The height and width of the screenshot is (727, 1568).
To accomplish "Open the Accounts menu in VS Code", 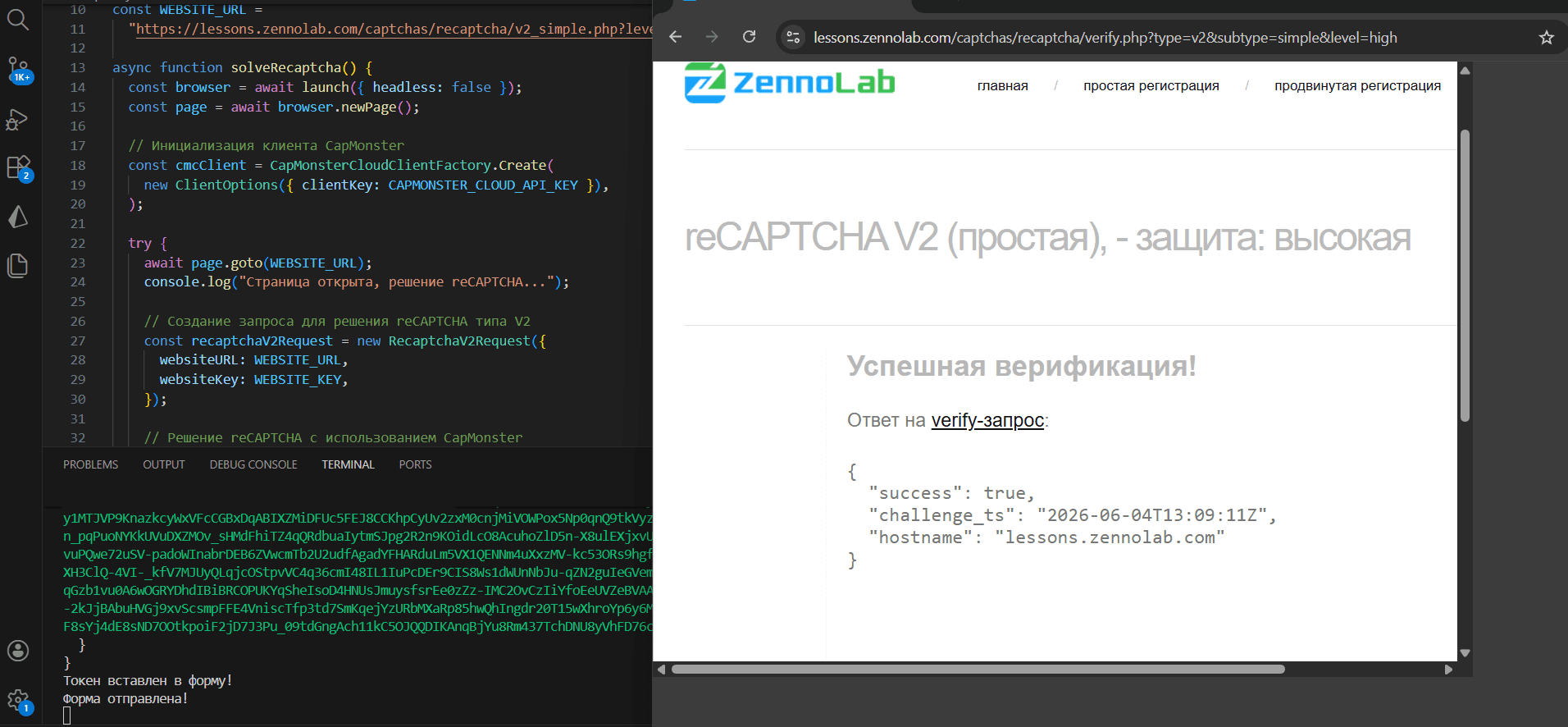I will (x=18, y=651).
